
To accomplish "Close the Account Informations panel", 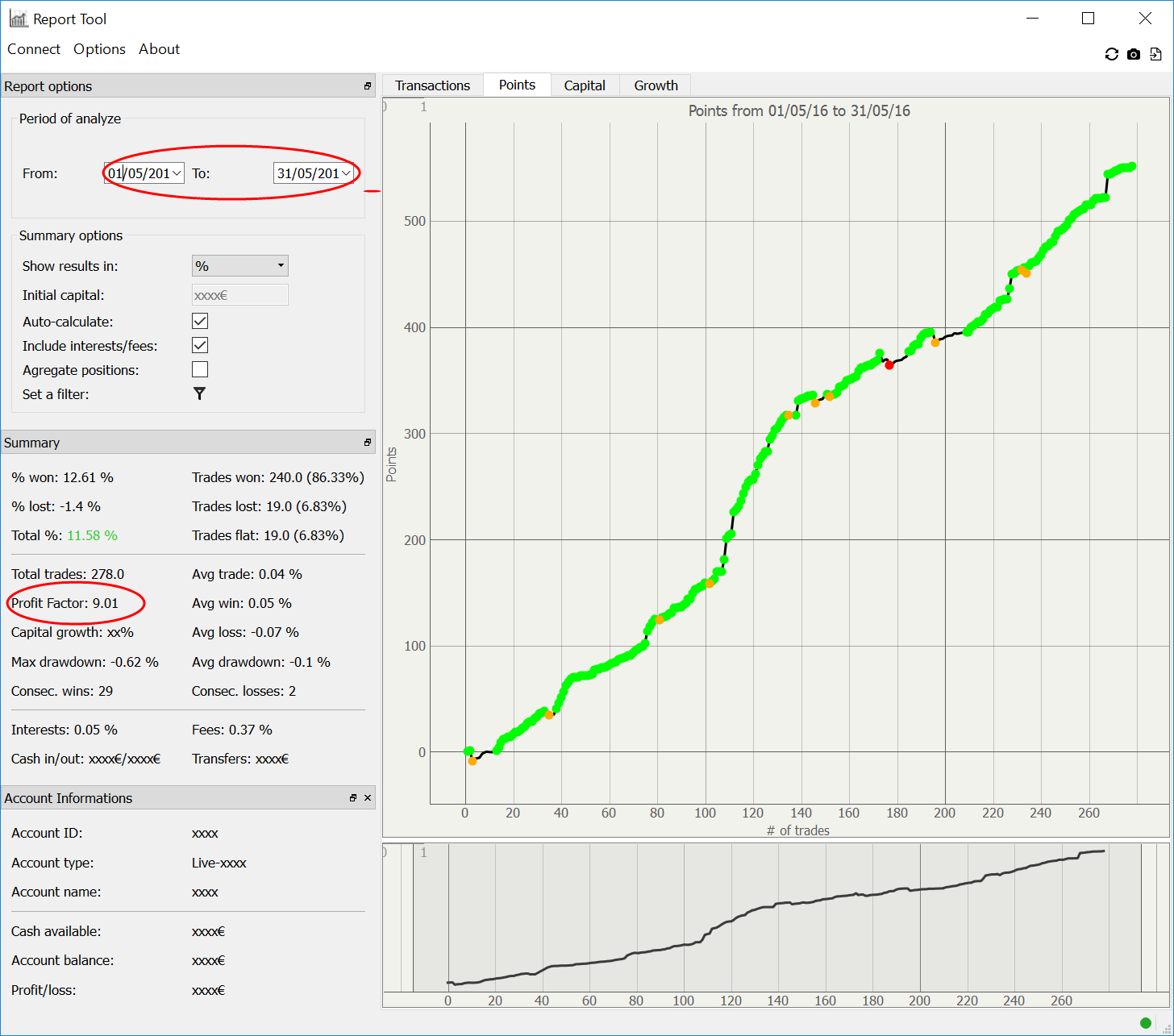I will 368,798.
